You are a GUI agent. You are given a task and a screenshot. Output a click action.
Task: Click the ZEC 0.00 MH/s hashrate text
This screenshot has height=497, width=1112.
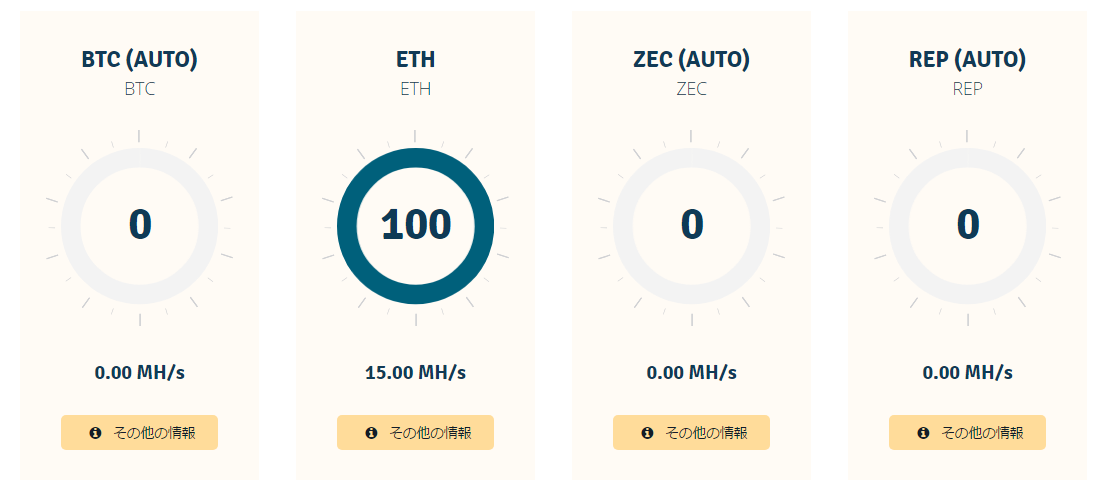coord(692,373)
